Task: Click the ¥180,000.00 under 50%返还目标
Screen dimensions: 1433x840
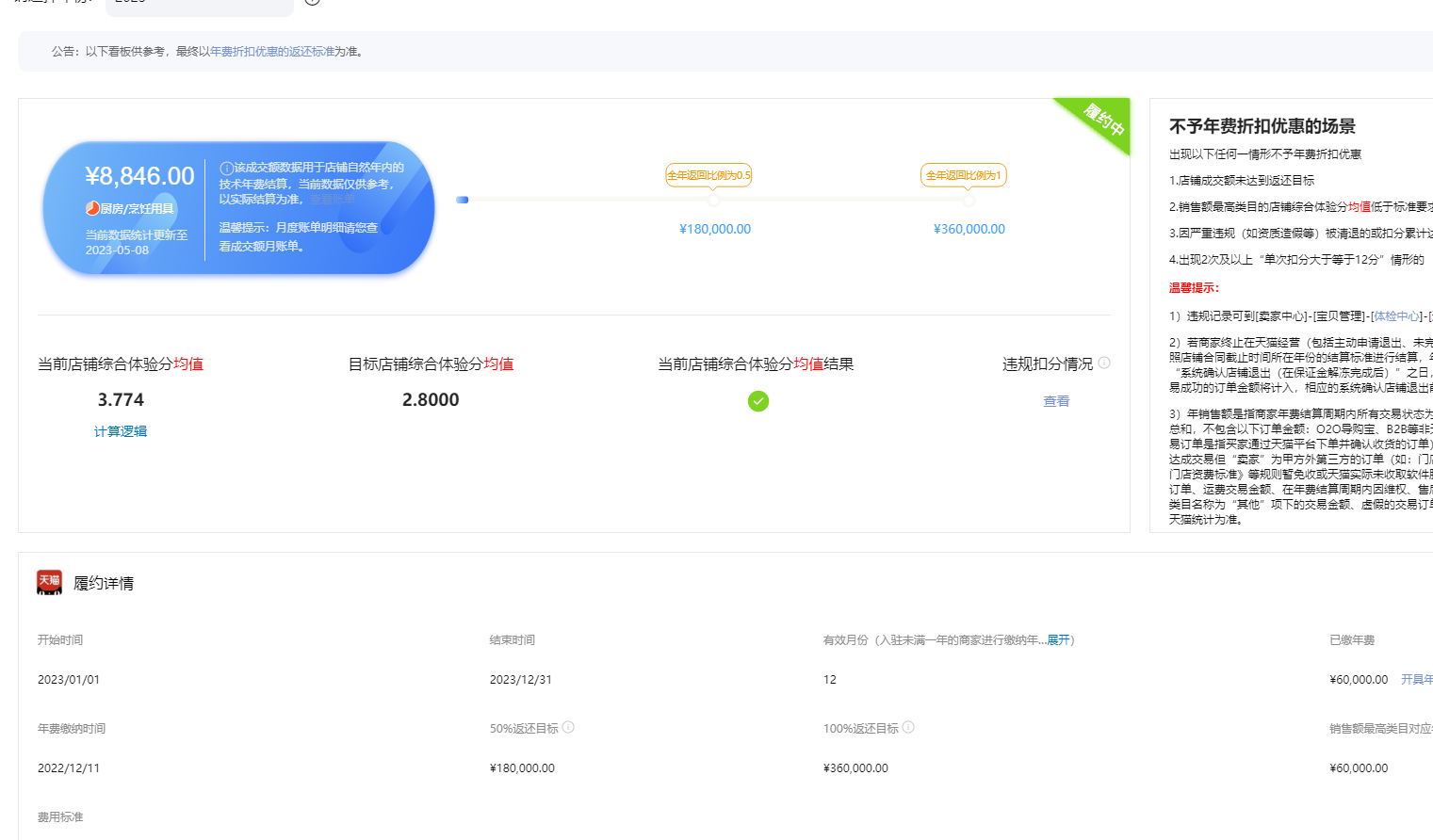Action: pyautogui.click(x=522, y=768)
